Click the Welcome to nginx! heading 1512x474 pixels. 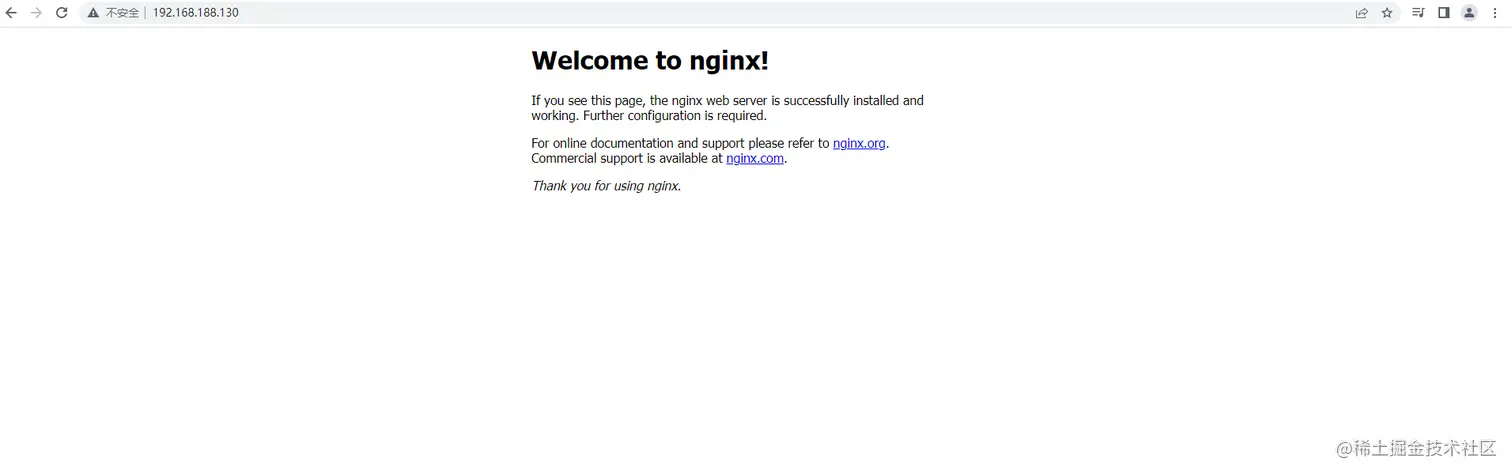pos(650,60)
